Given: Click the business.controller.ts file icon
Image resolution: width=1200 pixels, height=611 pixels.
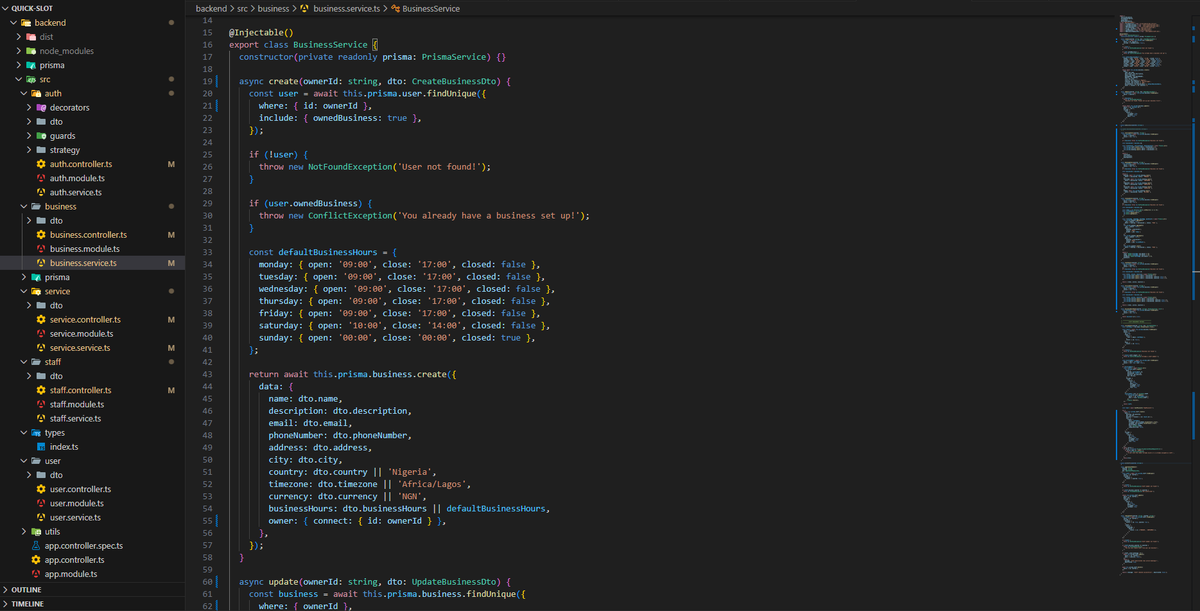Looking at the screenshot, I should point(41,235).
